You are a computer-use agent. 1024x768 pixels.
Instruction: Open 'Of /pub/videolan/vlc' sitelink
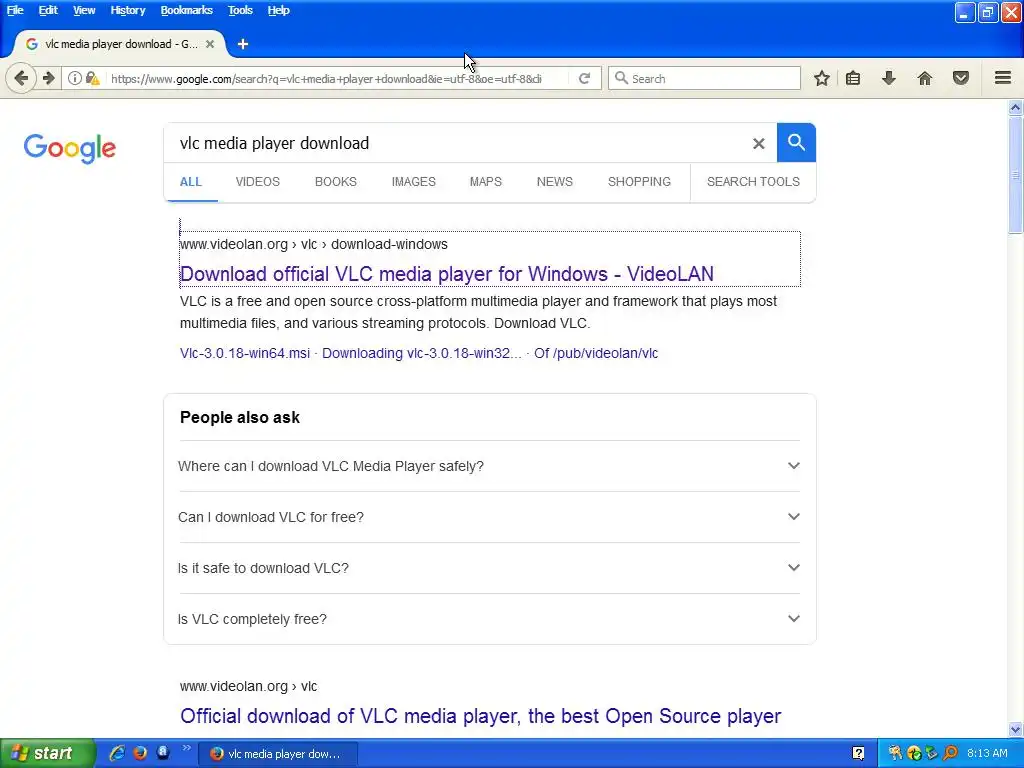[596, 353]
